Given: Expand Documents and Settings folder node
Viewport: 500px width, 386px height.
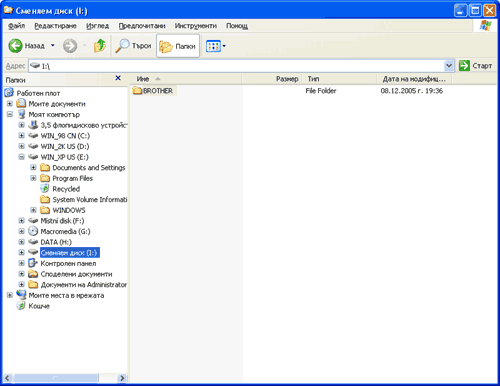Looking at the screenshot, I should tap(33, 168).
